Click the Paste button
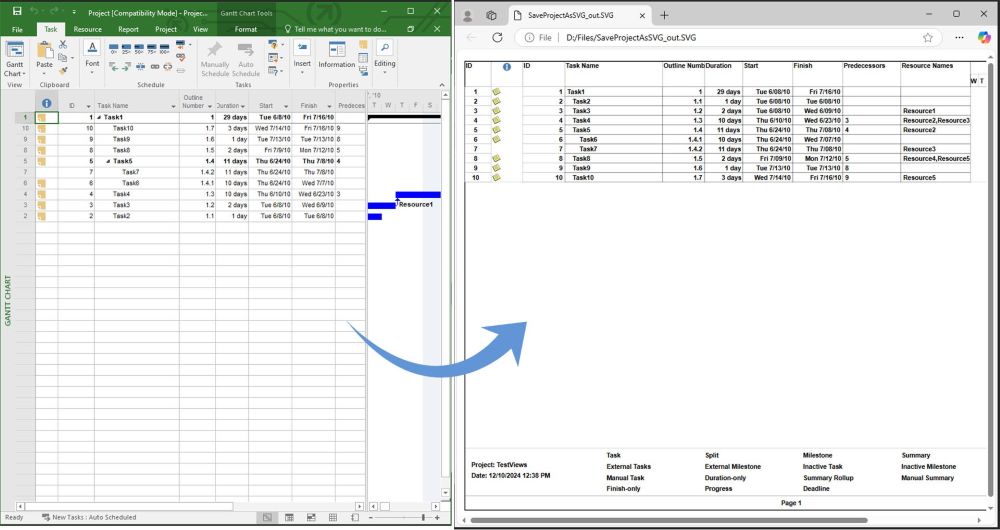 point(44,55)
